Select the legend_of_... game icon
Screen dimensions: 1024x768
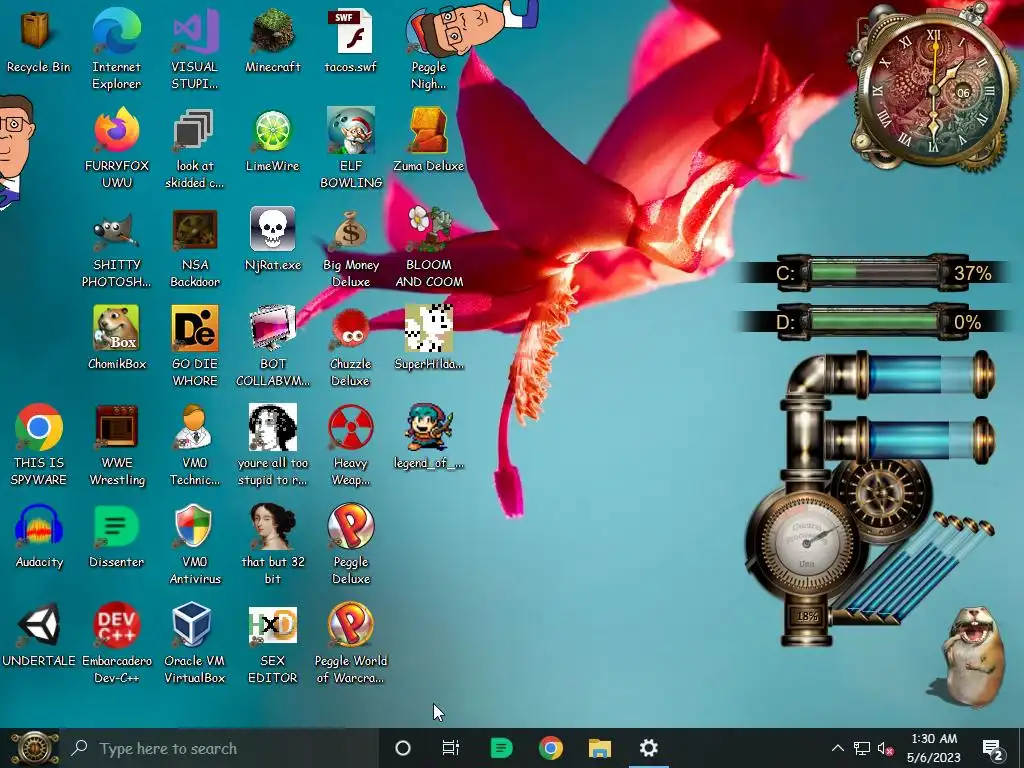[x=428, y=436]
